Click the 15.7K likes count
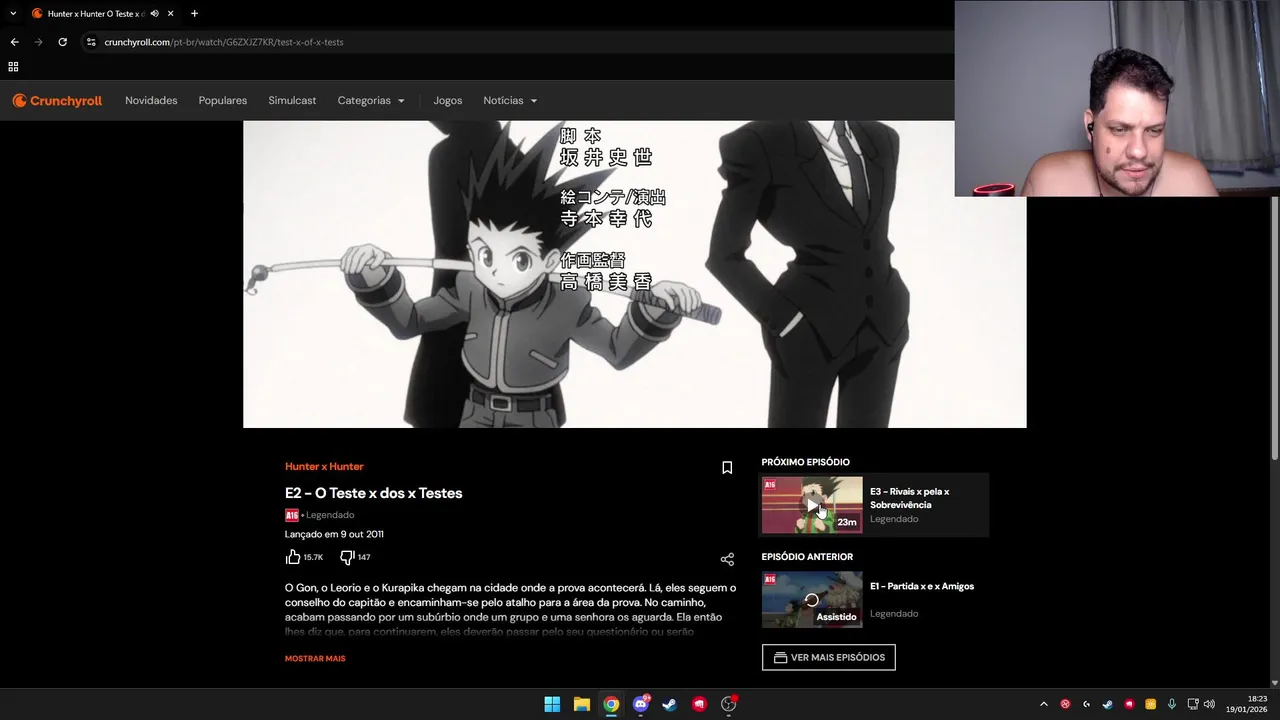Image resolution: width=1280 pixels, height=720 pixels. [313, 558]
